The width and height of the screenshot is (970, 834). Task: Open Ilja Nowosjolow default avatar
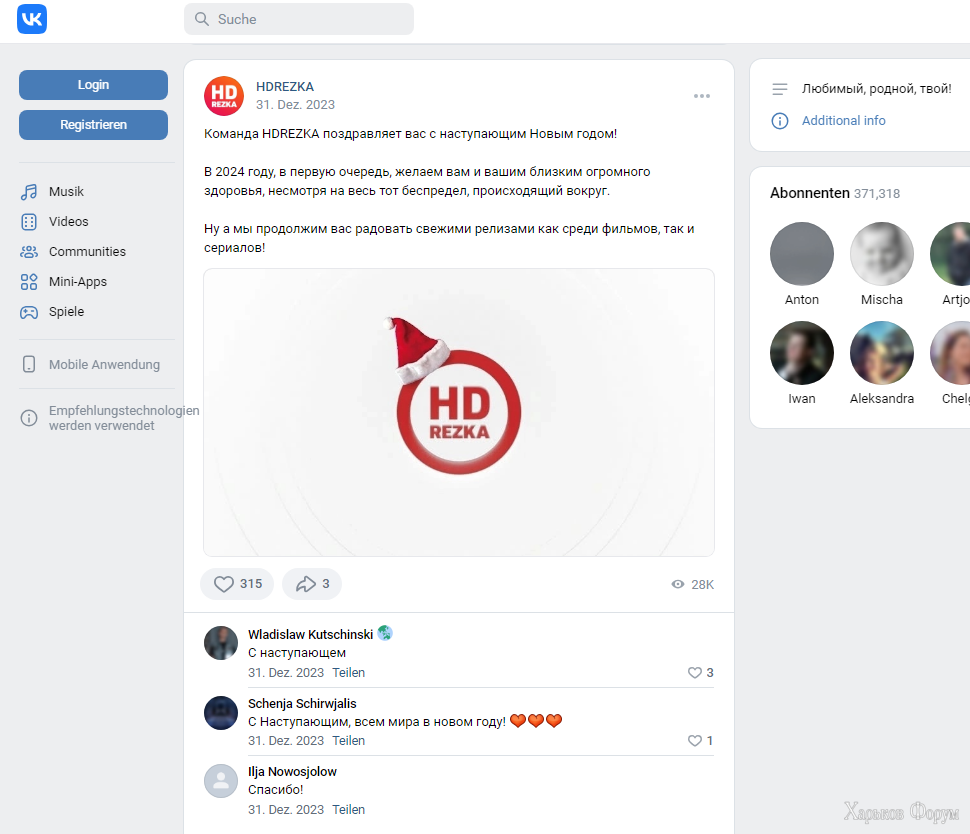[221, 781]
